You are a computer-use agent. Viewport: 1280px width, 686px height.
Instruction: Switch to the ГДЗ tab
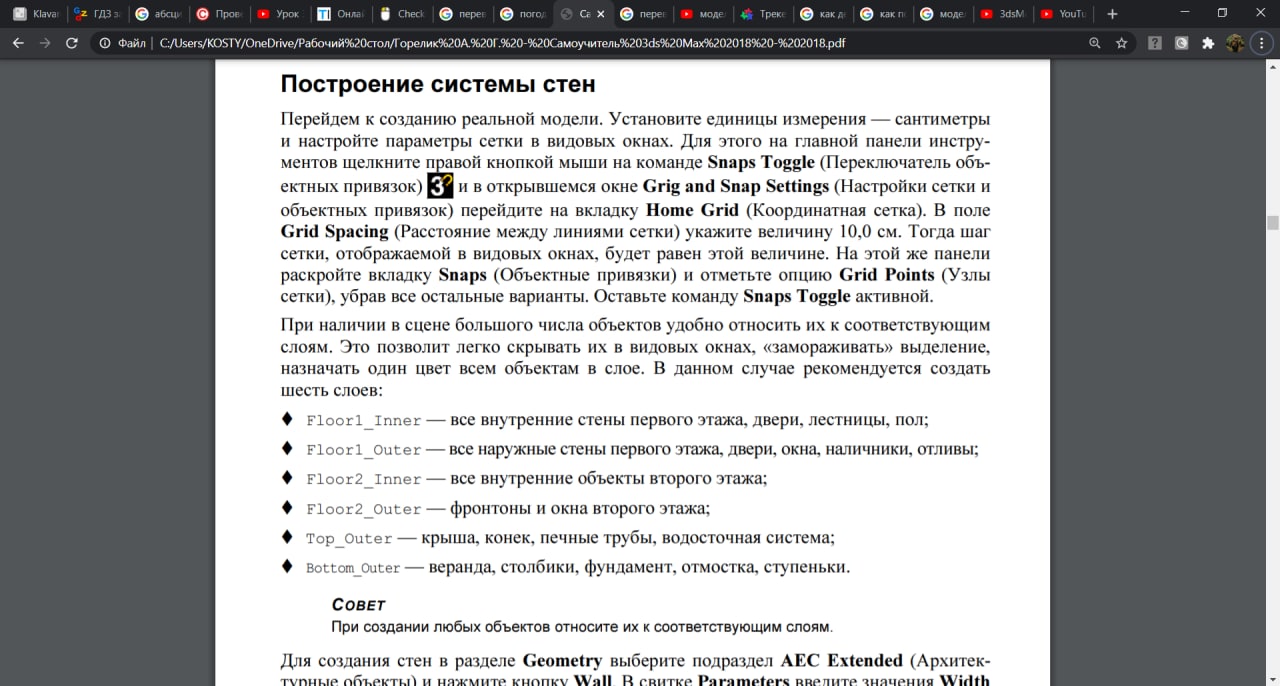click(x=97, y=14)
